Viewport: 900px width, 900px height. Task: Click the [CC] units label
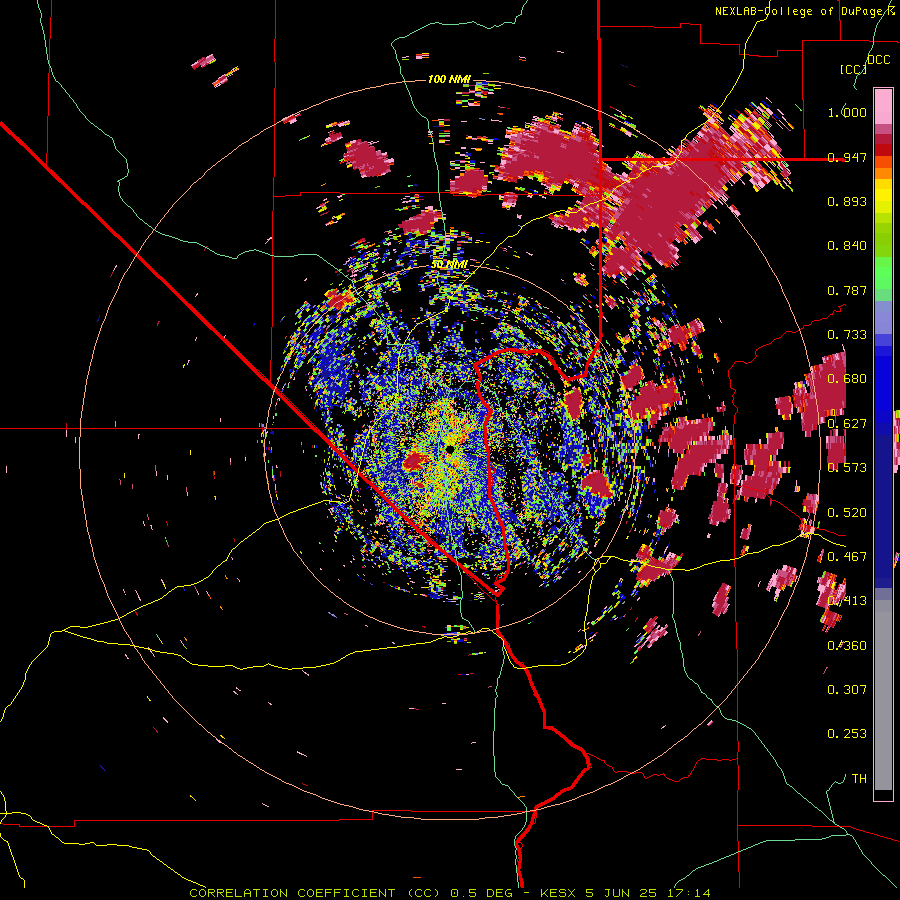pyautogui.click(x=853, y=69)
